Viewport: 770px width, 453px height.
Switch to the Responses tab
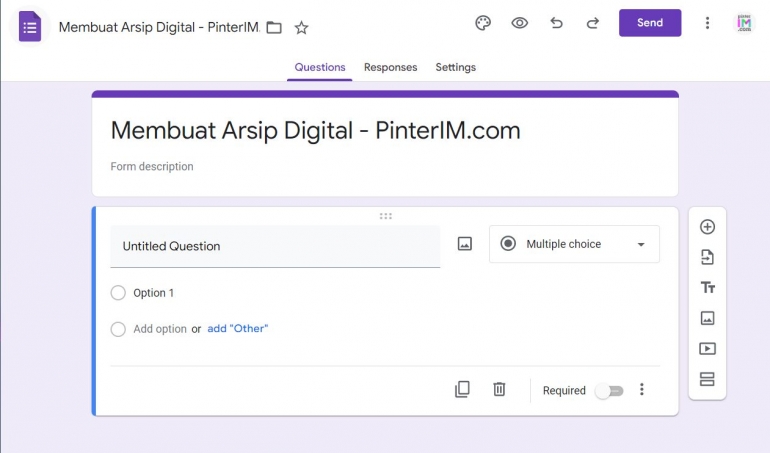click(x=390, y=67)
